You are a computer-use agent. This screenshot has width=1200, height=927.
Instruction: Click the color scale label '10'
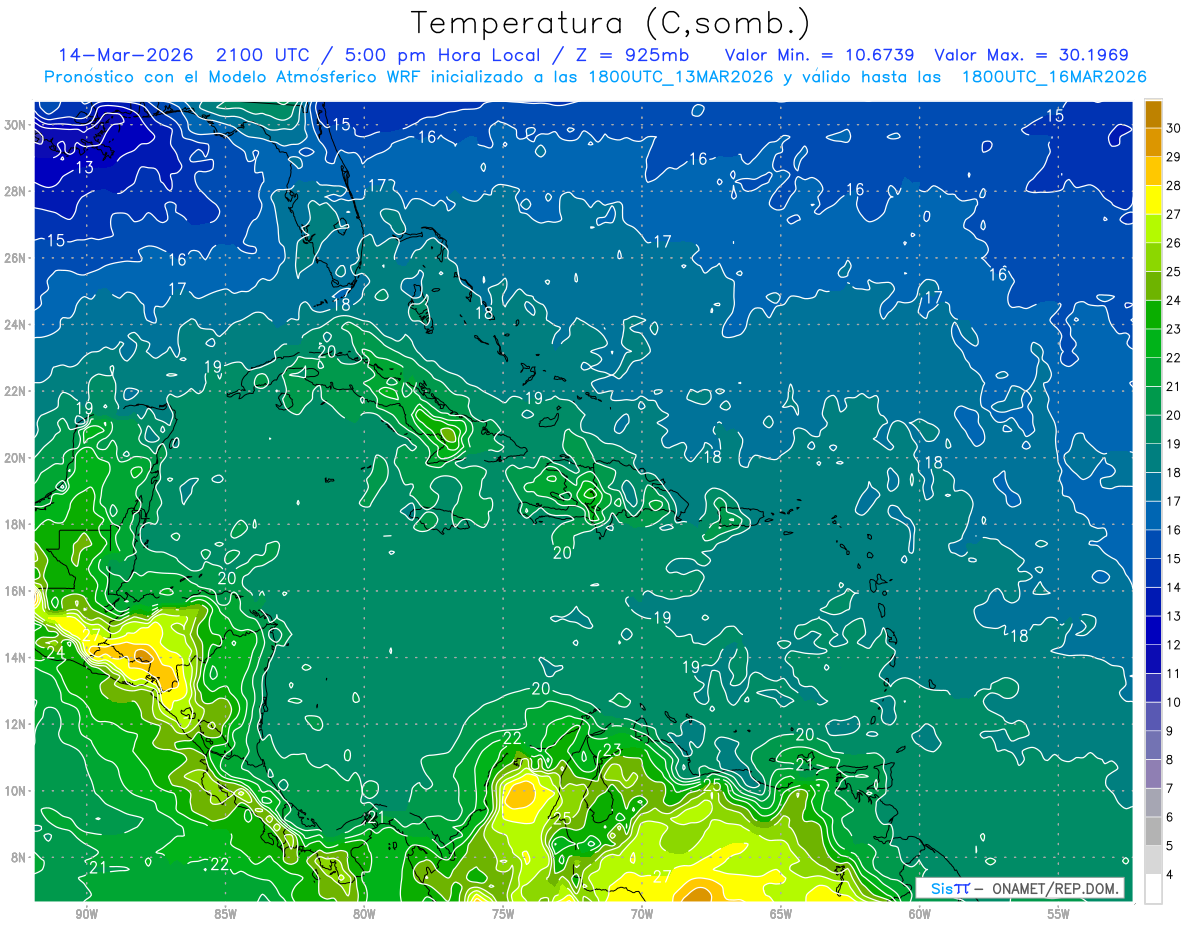coord(1174,702)
